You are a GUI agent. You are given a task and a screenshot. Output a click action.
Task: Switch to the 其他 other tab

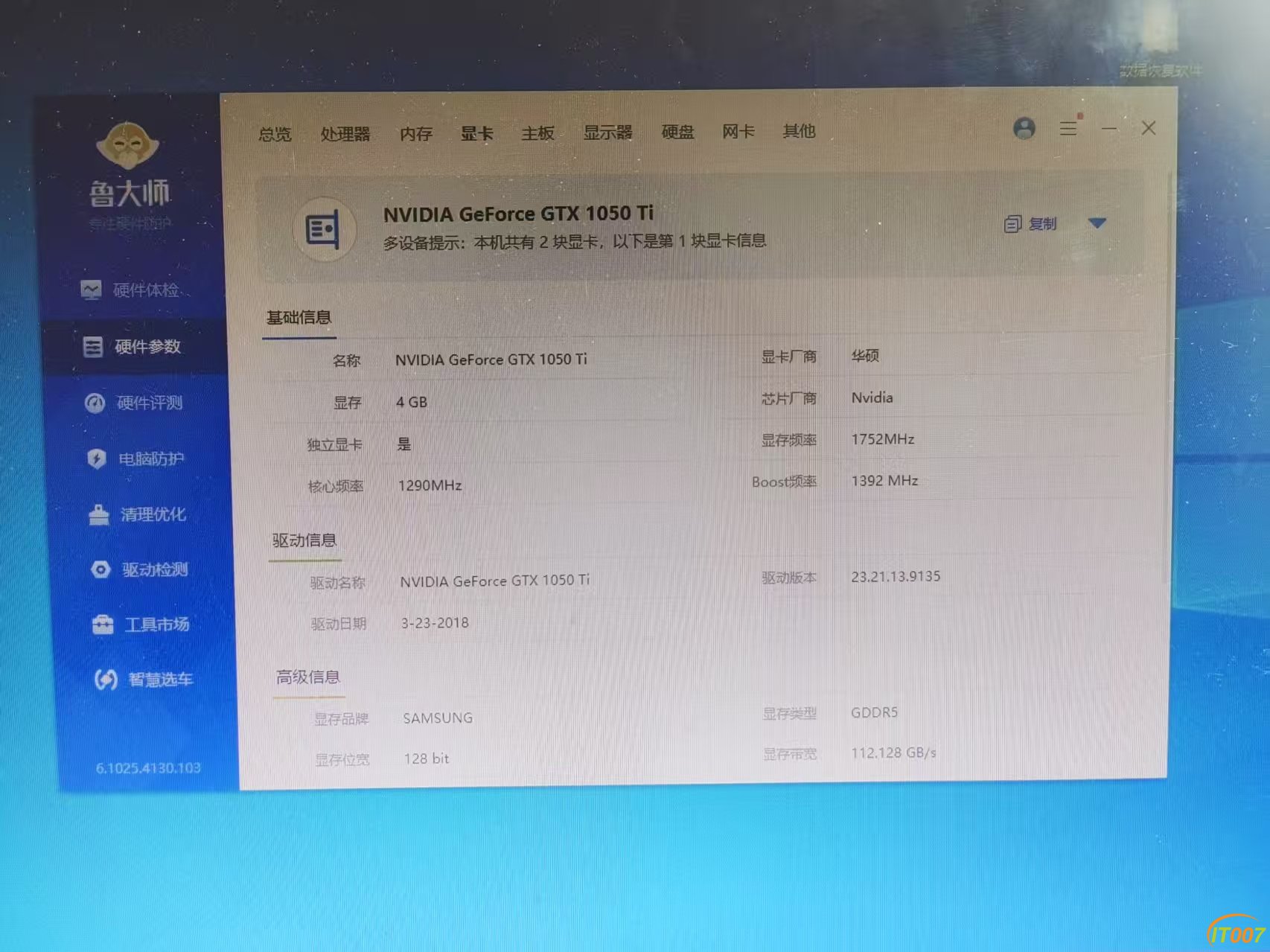click(x=799, y=131)
